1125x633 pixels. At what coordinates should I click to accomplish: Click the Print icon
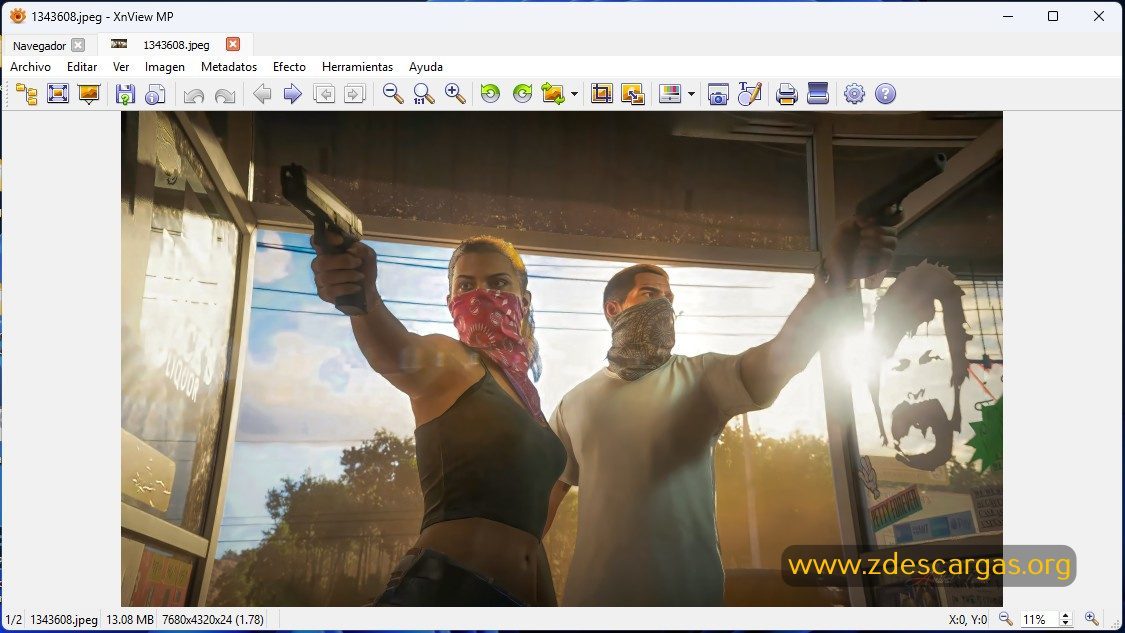coord(786,94)
